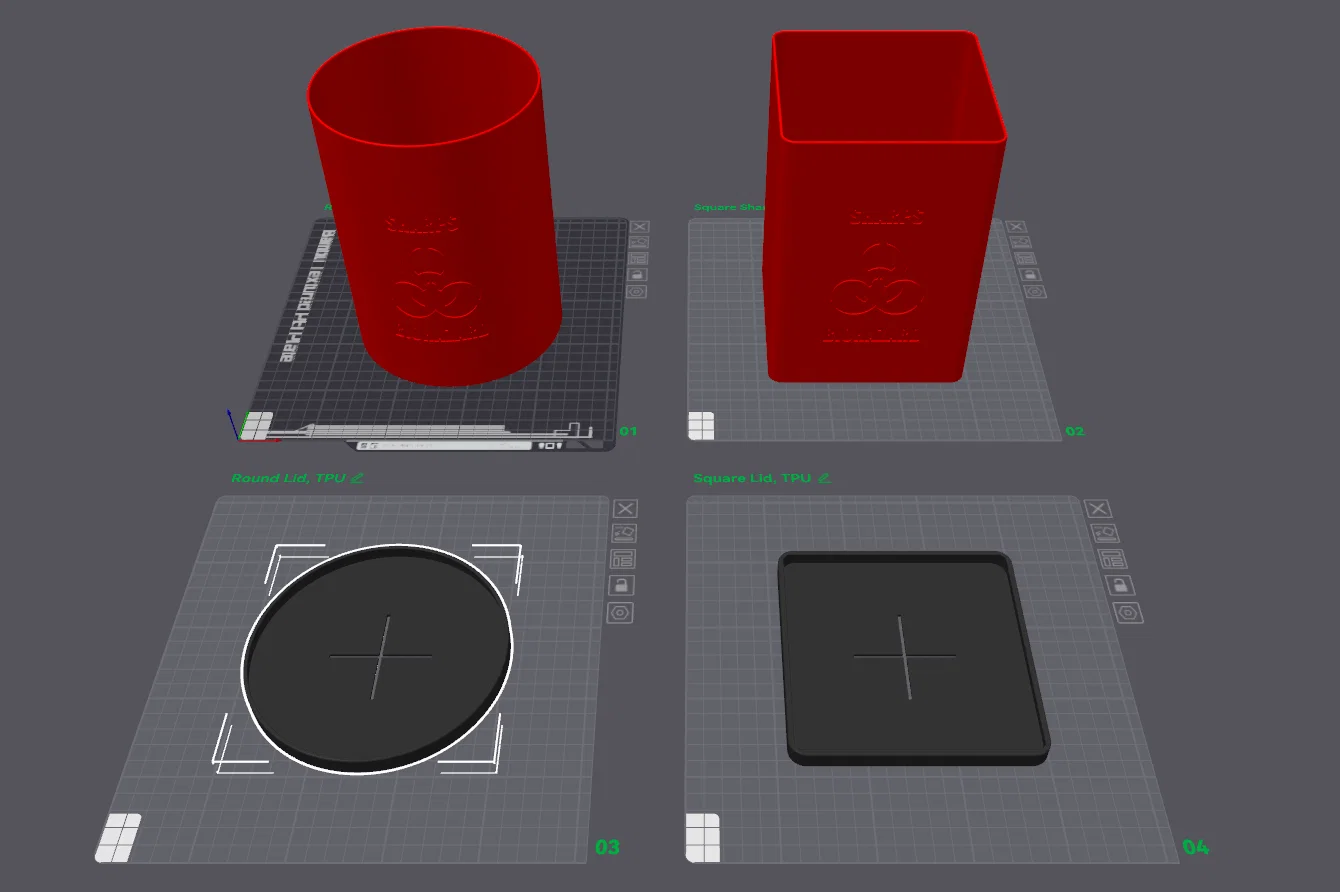Edit the 'Round Lid, TPU' plate name pencil
Viewport: 1340px width, 892px height.
tap(357, 478)
